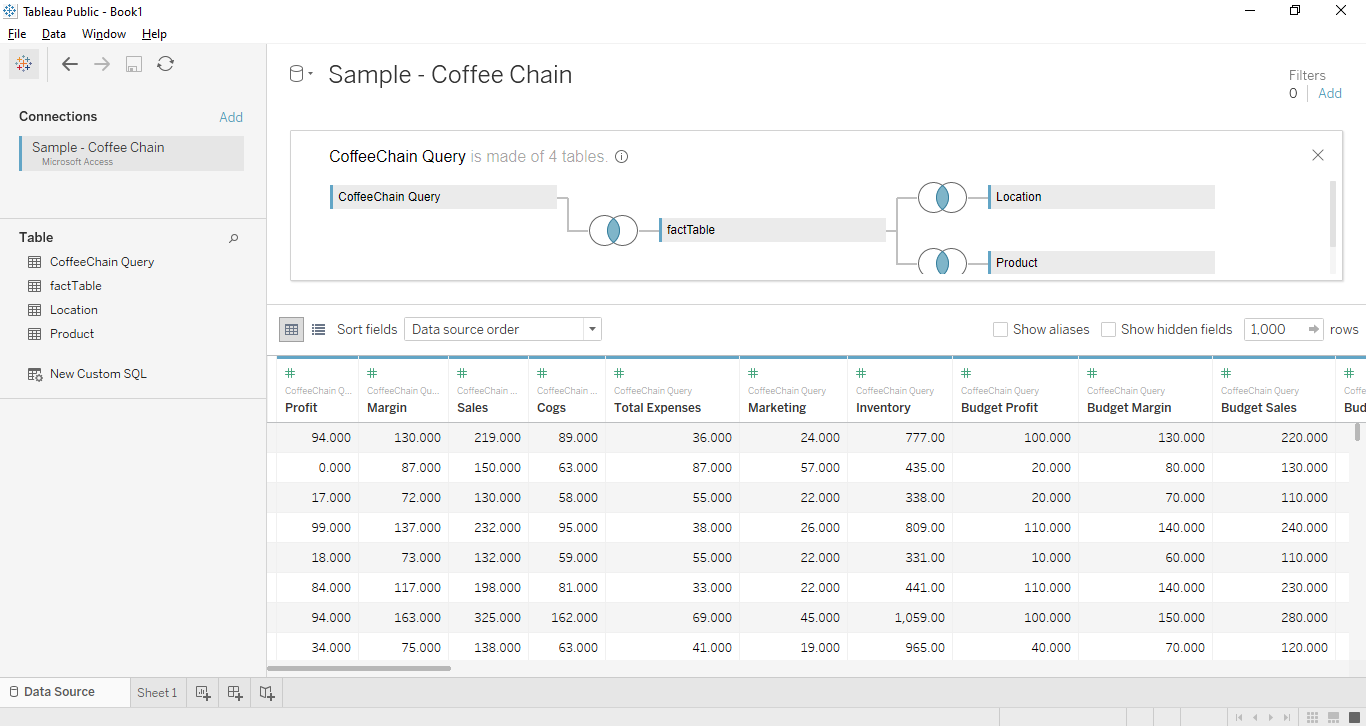Switch to metadata list view
This screenshot has width=1366, height=726.
point(319,329)
